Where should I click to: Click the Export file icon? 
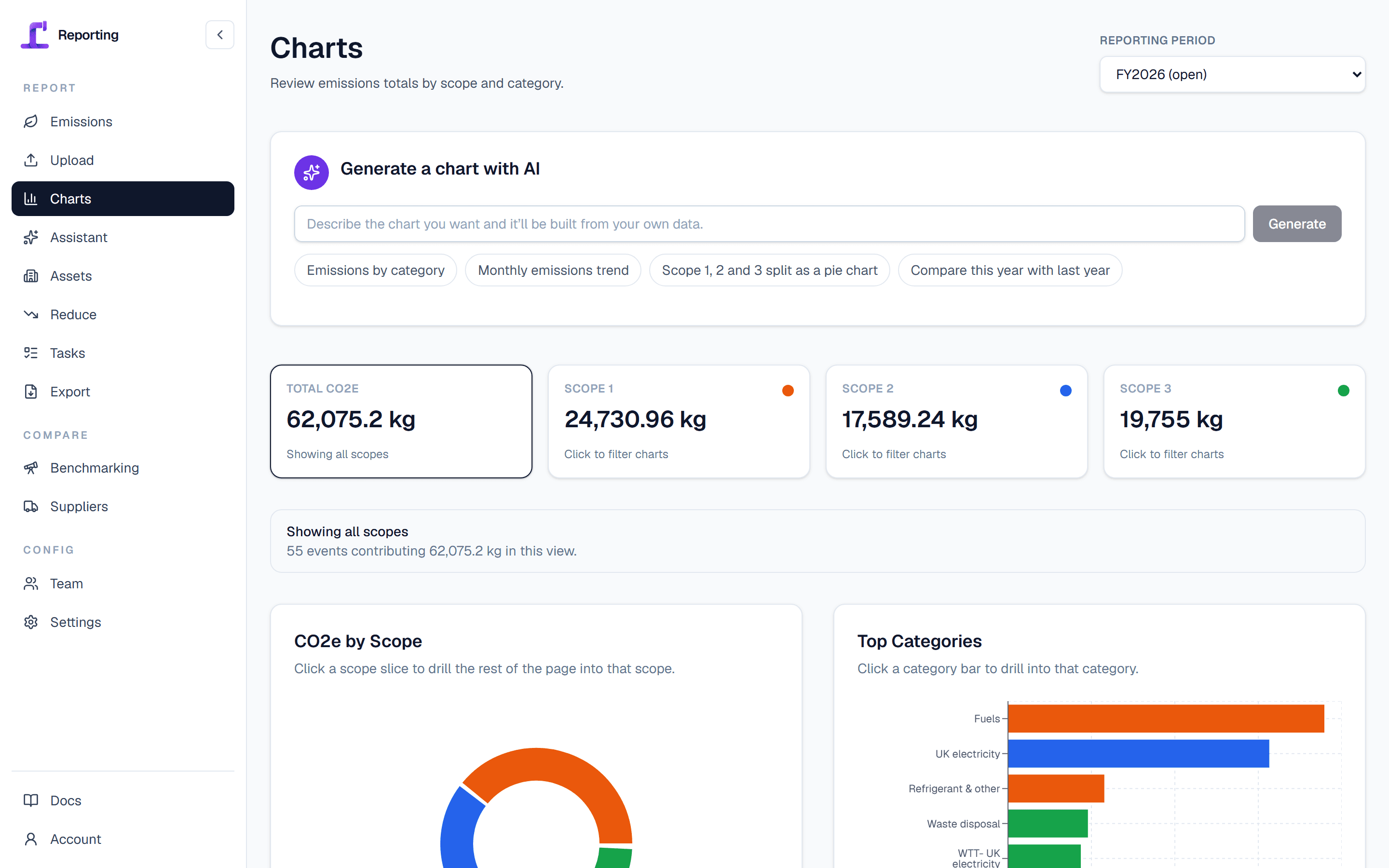pyautogui.click(x=31, y=392)
